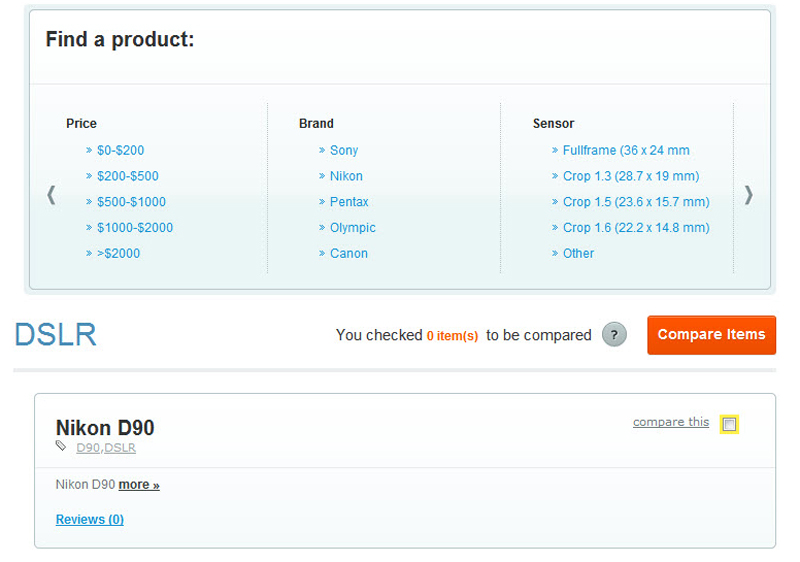Check the 'compare this' checkbox for Nikon D90
Screen dimensions: 800x562
point(730,424)
